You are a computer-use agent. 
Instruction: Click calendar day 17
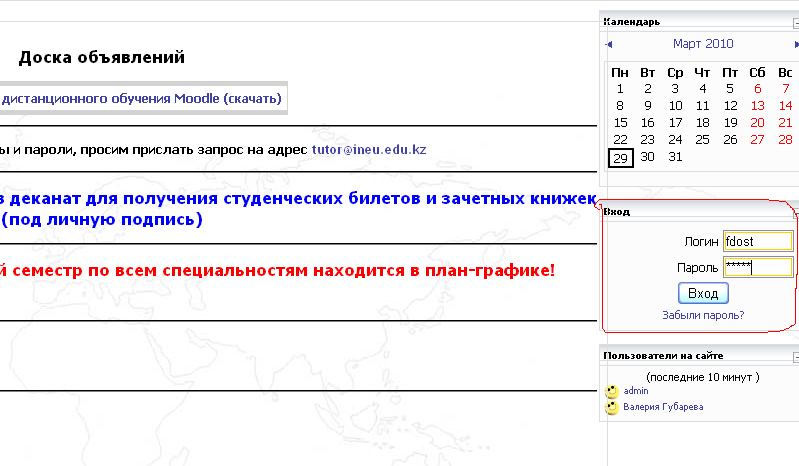click(x=675, y=123)
